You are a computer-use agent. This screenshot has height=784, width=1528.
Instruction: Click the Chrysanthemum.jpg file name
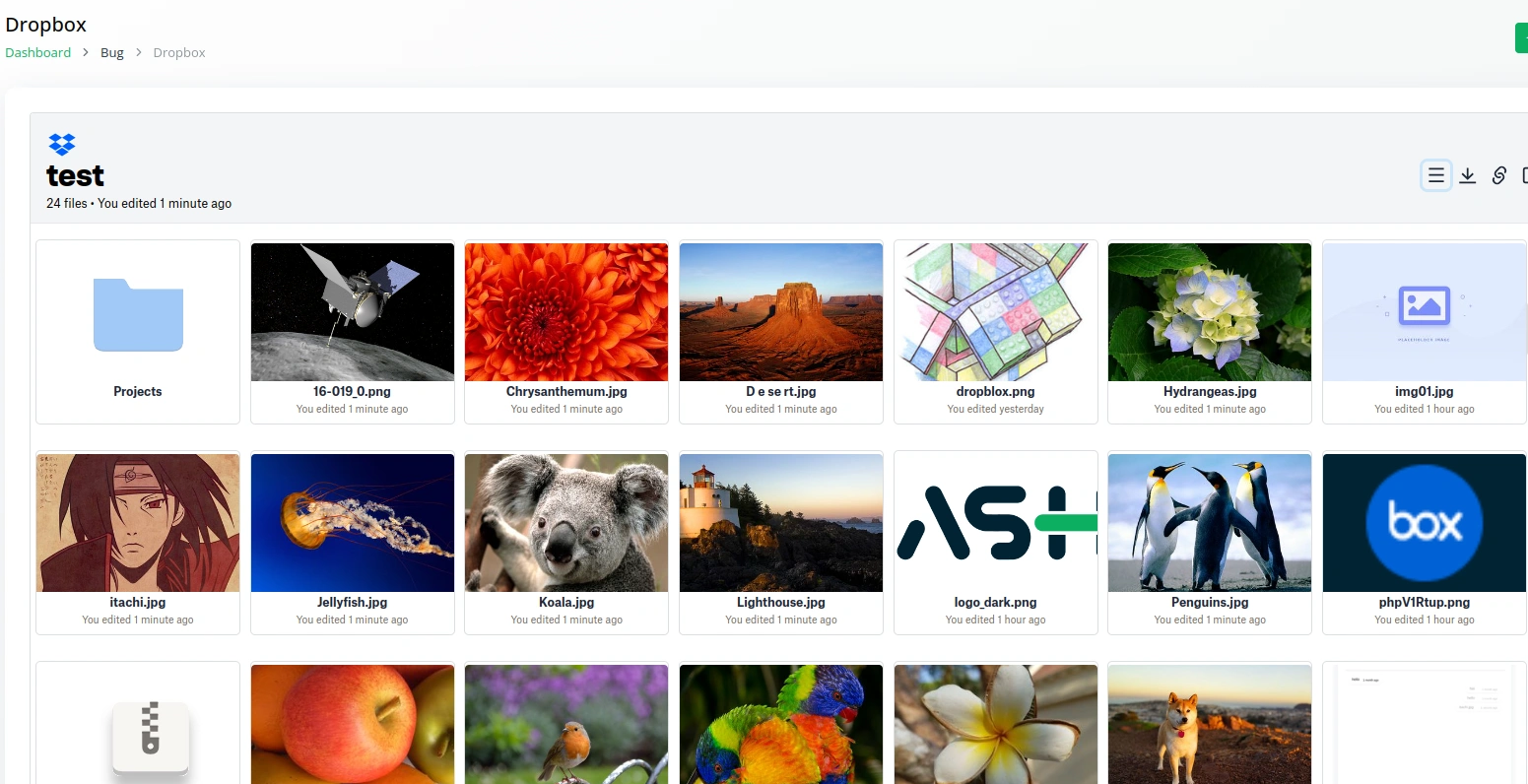566,391
